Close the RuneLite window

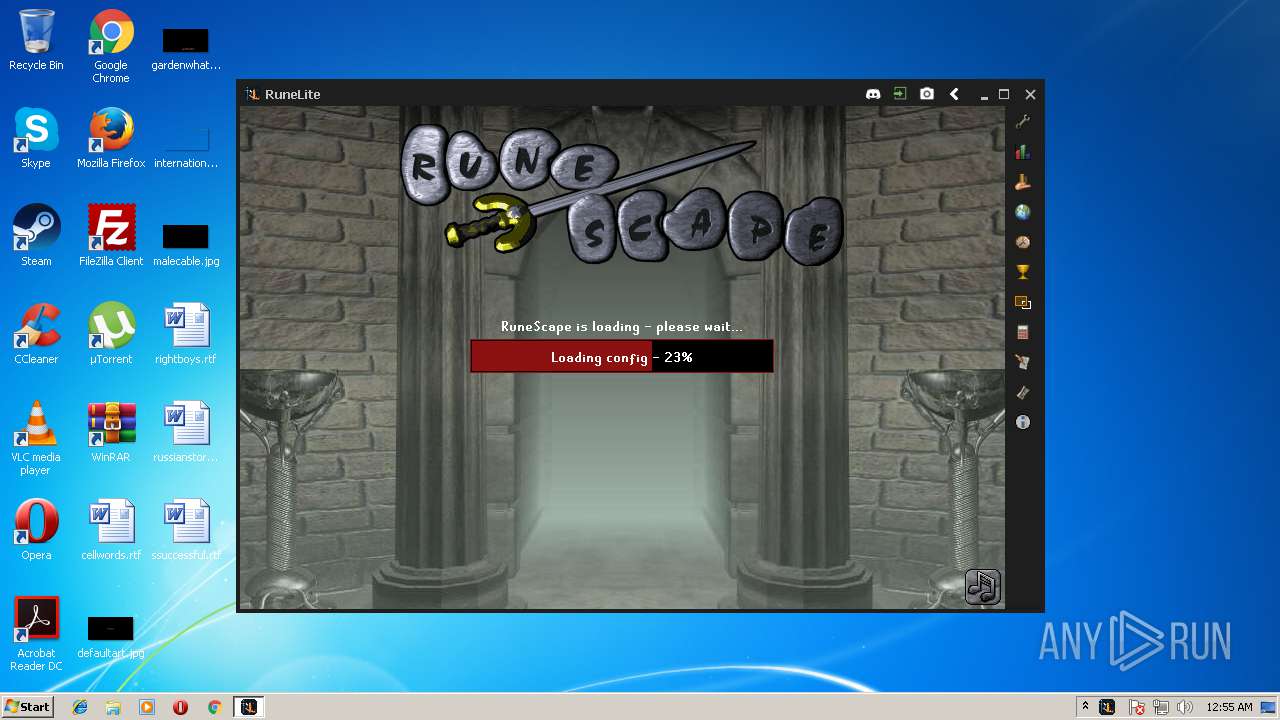(x=1030, y=94)
